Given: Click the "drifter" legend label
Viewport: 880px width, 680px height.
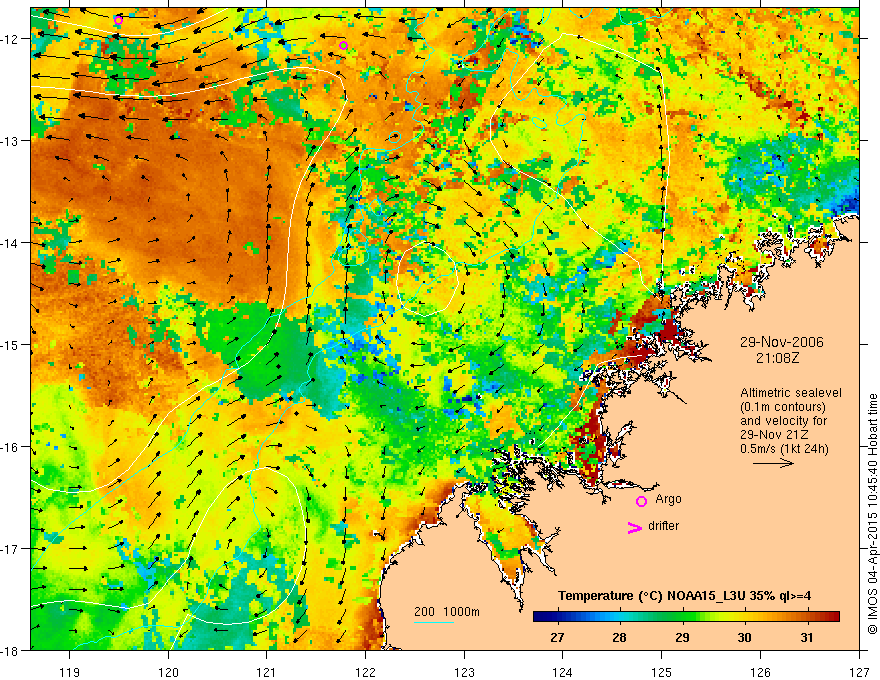Looking at the screenshot, I should click(663, 526).
